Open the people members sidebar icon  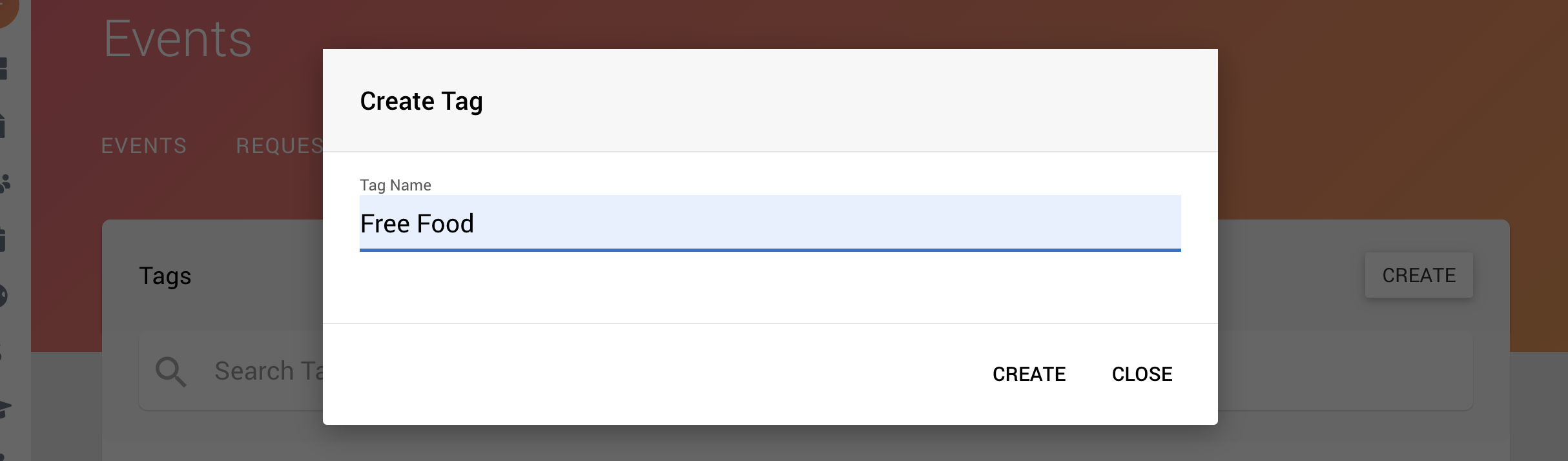click(5, 183)
